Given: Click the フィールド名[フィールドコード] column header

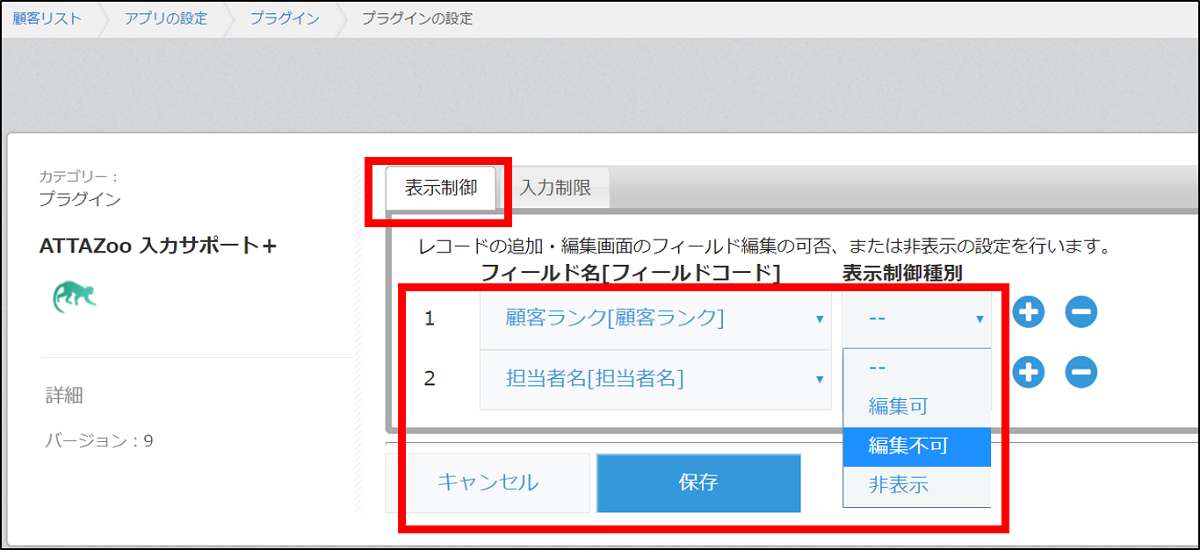Looking at the screenshot, I should [630, 272].
